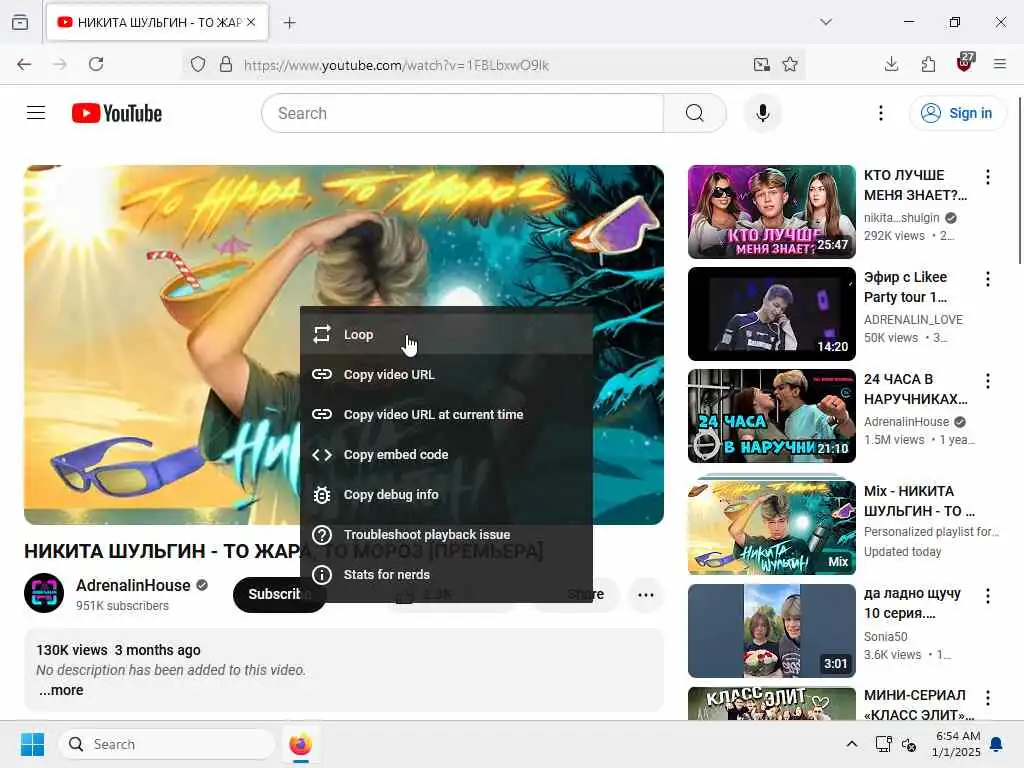Open AdrenalinHouse channel name link
1024x768 pixels.
point(133,585)
